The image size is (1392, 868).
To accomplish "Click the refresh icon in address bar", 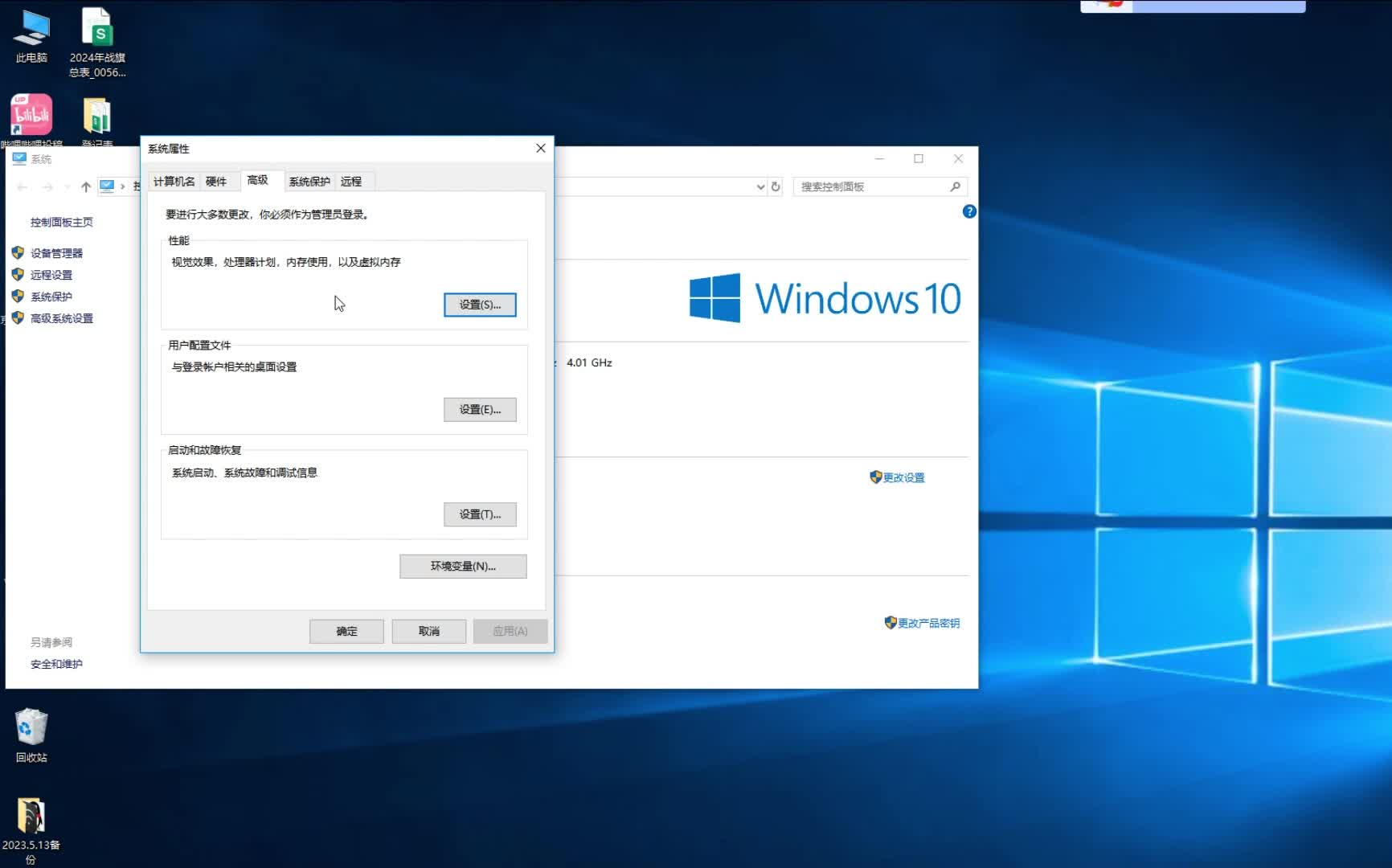I will coord(776,186).
